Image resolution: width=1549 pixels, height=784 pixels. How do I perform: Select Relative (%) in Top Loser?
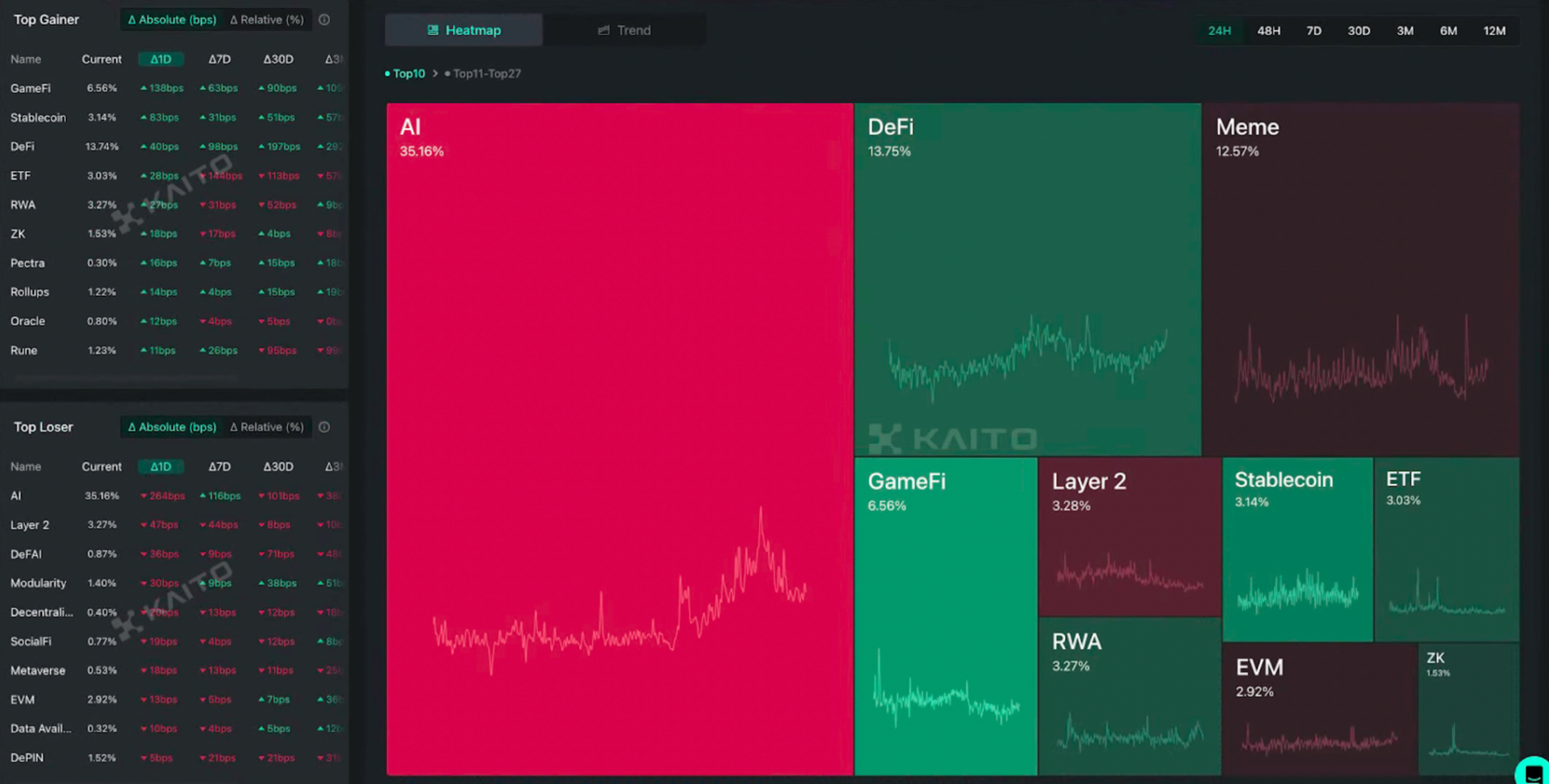[267, 427]
